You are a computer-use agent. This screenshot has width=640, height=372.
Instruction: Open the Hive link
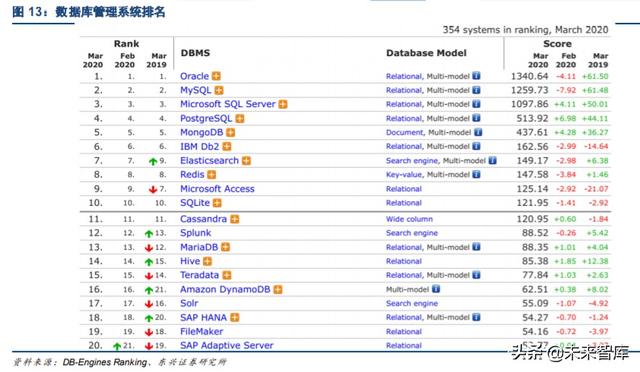[x=190, y=261]
